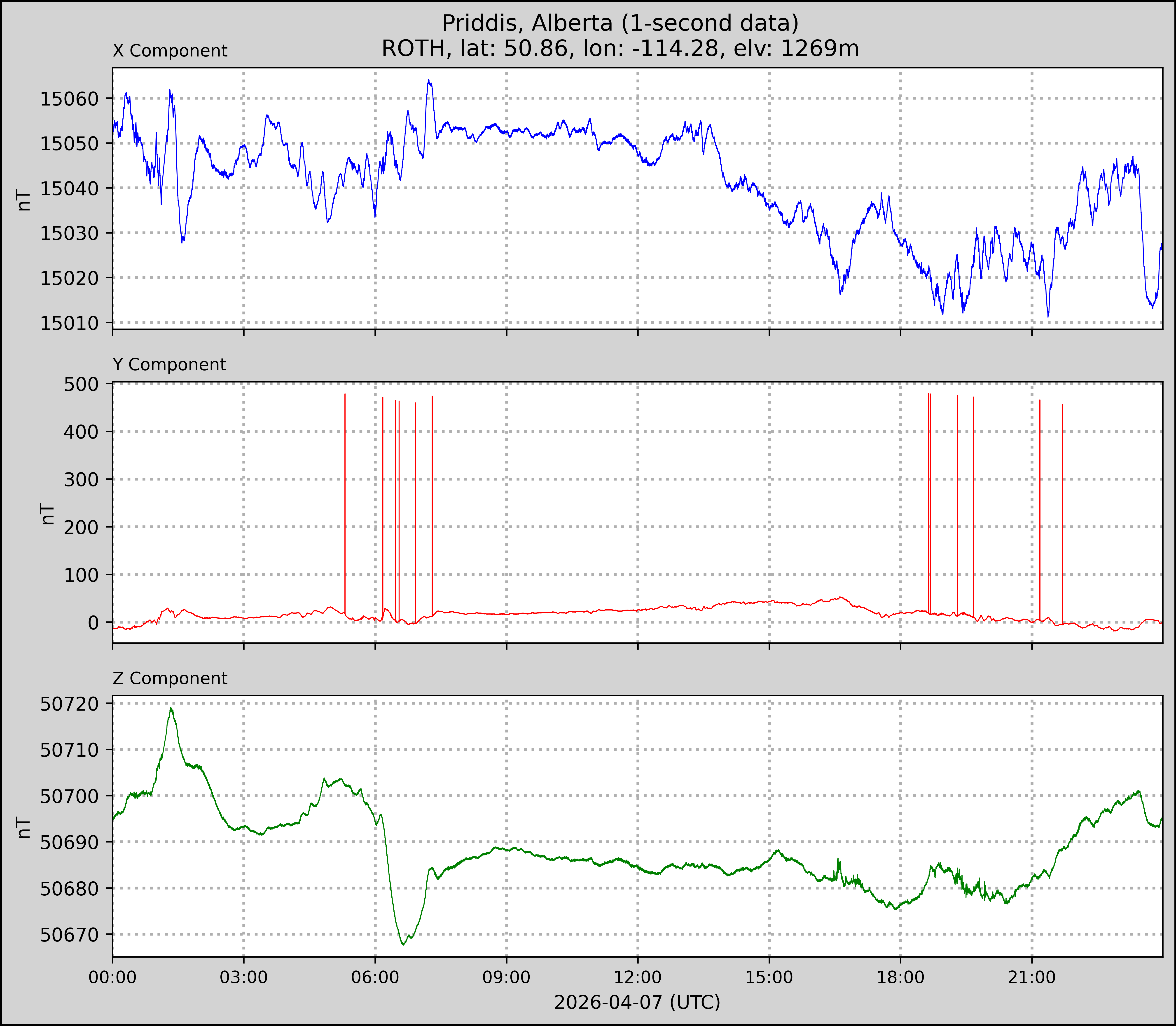Image resolution: width=1176 pixels, height=1026 pixels.
Task: Select the ROTH station coordinates subtitle
Action: pyautogui.click(x=620, y=49)
